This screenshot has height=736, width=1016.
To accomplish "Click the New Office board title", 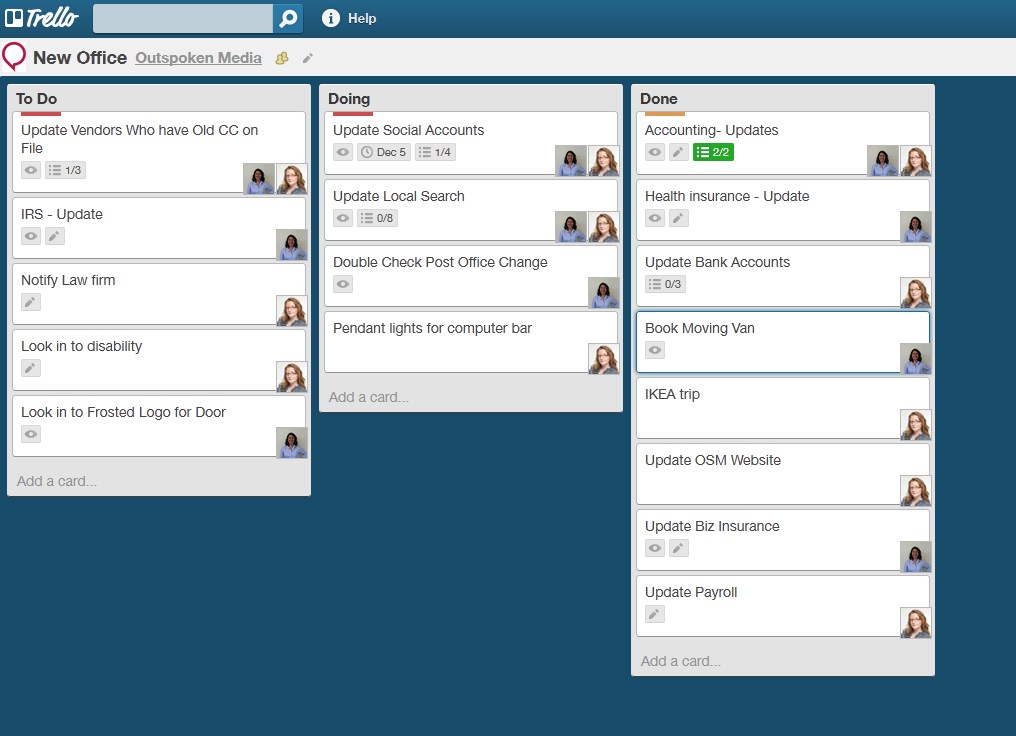I will [x=80, y=58].
